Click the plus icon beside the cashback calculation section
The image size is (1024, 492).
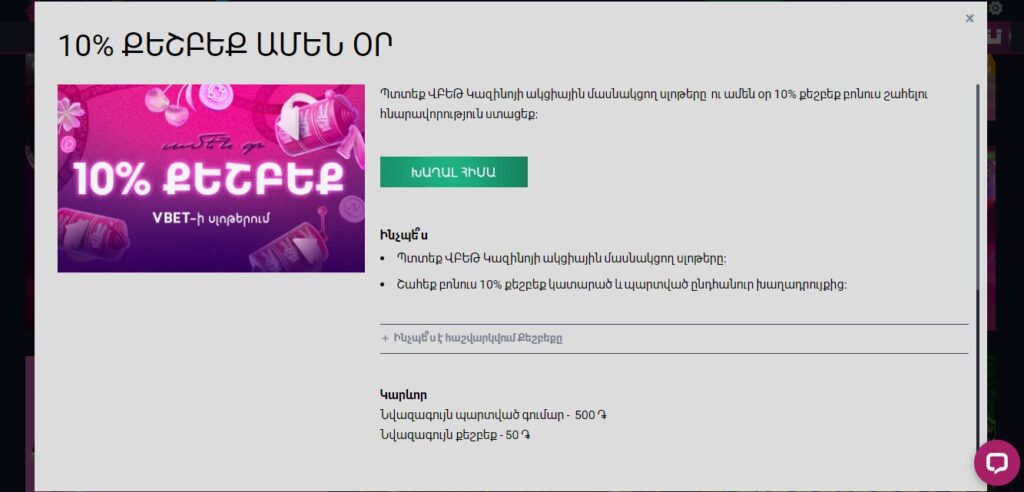point(385,339)
